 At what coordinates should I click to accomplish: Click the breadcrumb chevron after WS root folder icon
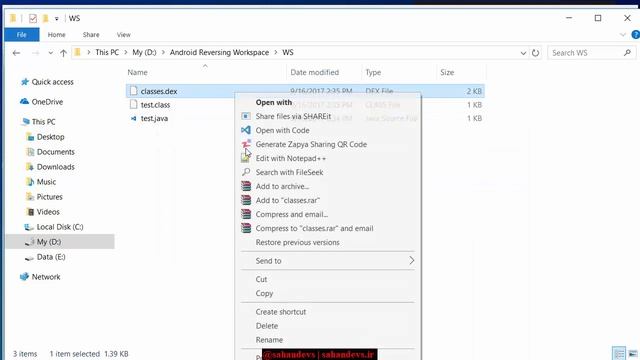tap(88, 53)
